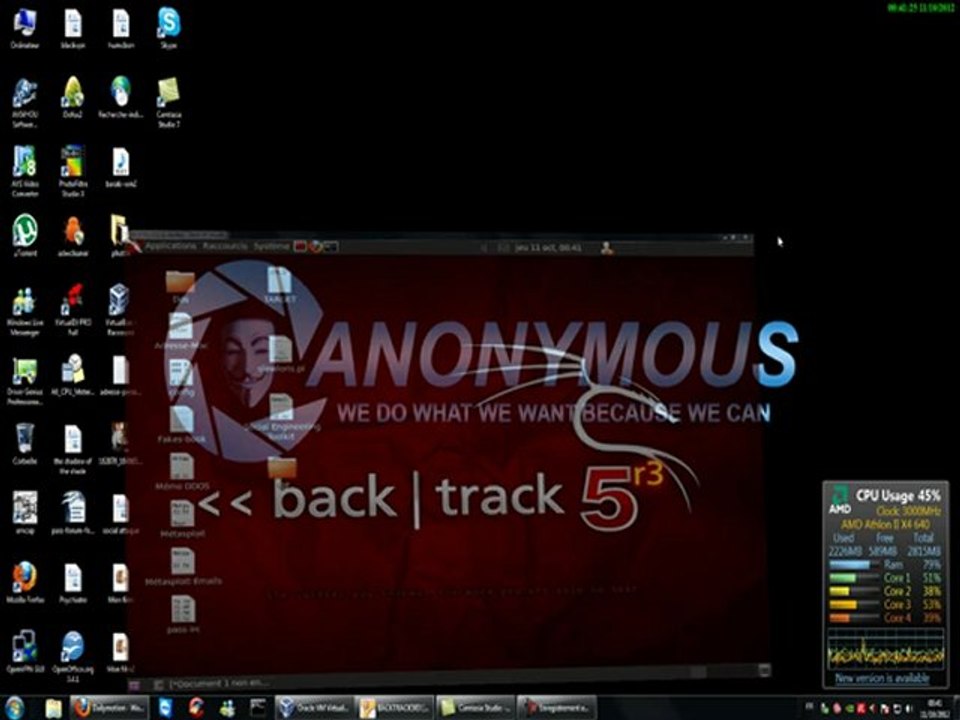Open the Raccourcis menu in BackTrack
The width and height of the screenshot is (960, 720).
[x=225, y=246]
